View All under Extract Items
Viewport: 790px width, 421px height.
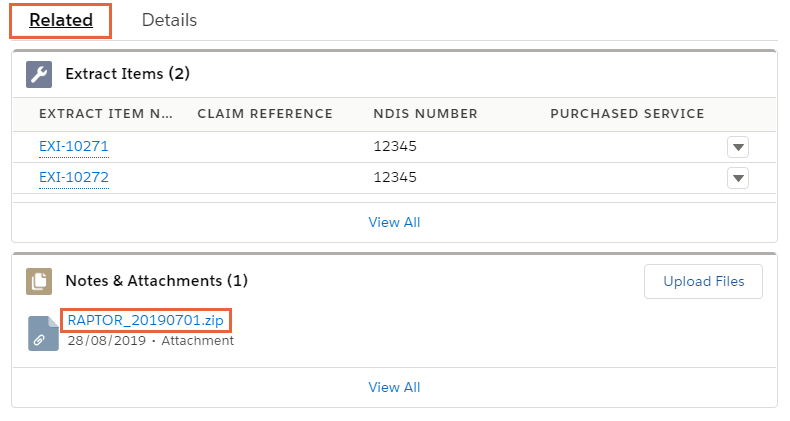394,222
